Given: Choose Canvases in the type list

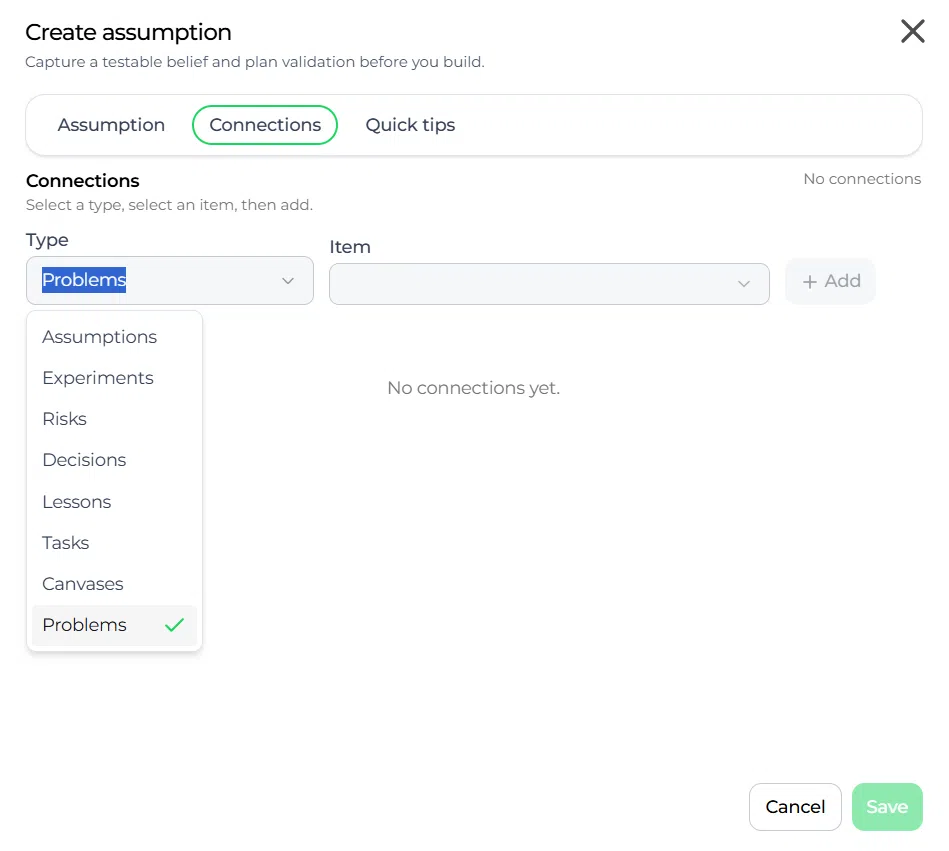Looking at the screenshot, I should 114,584.
